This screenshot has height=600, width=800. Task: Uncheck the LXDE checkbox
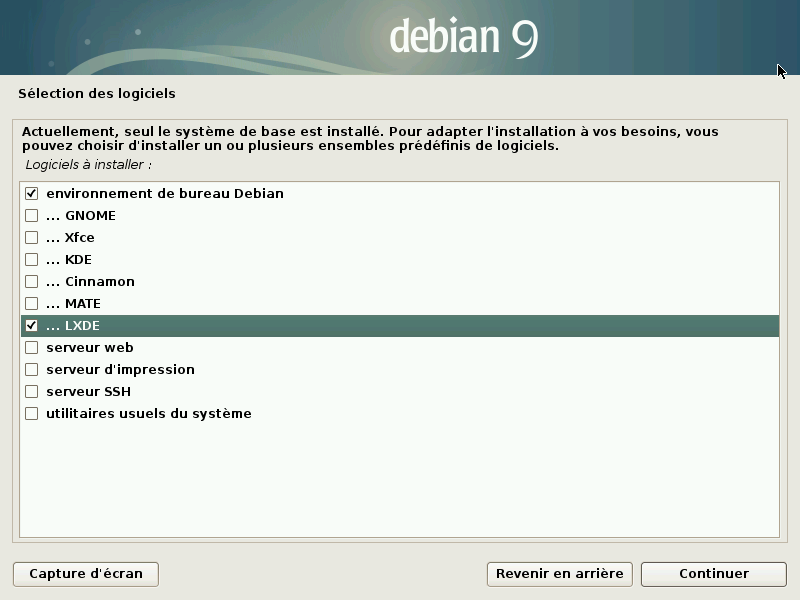pyautogui.click(x=32, y=326)
